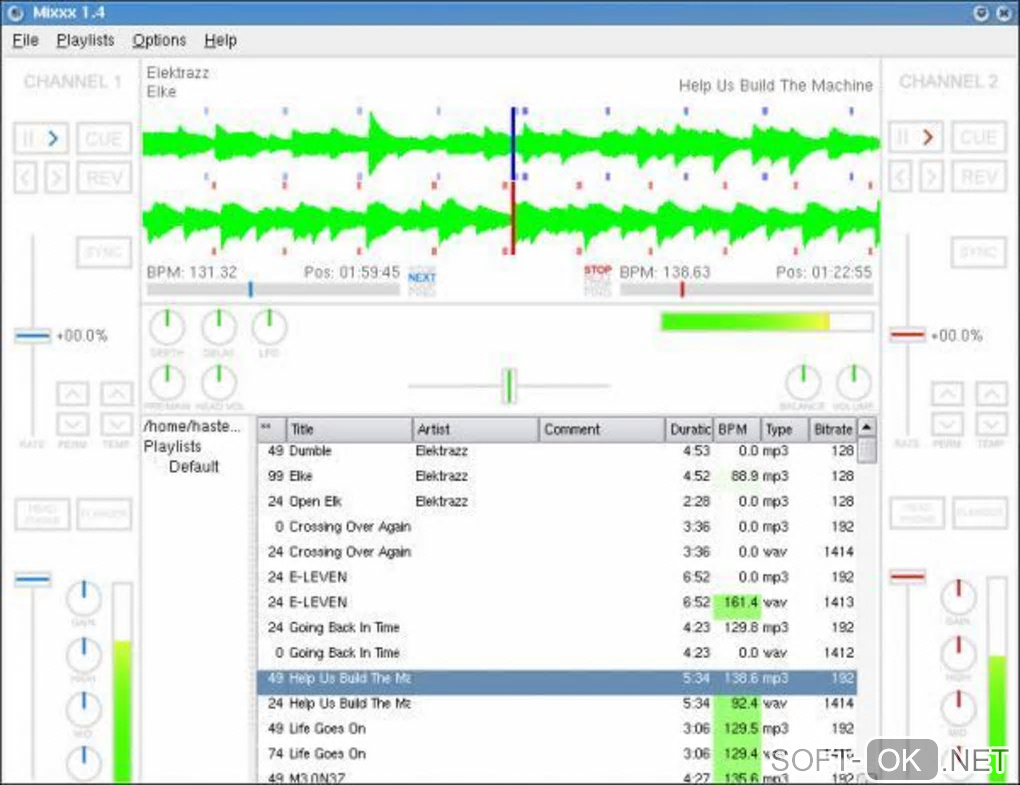The width and height of the screenshot is (1020, 785).
Task: Click the Channel 1 SYNC button
Action: click(104, 252)
